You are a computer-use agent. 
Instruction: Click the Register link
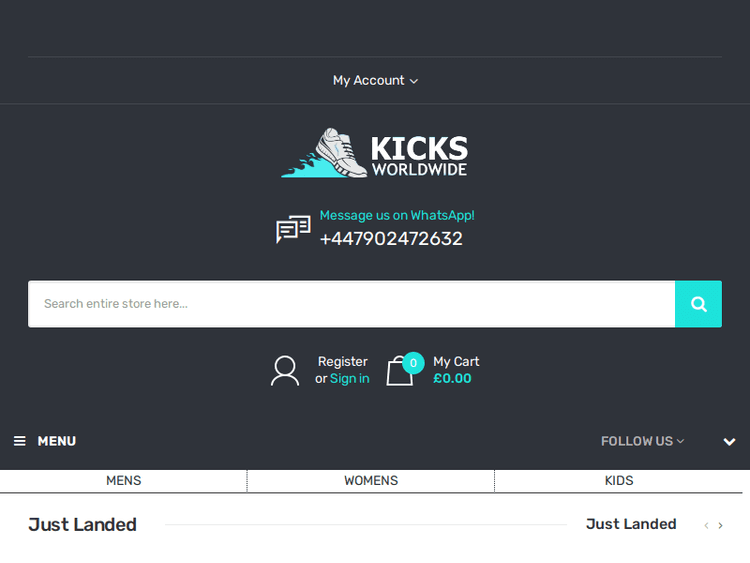click(342, 362)
